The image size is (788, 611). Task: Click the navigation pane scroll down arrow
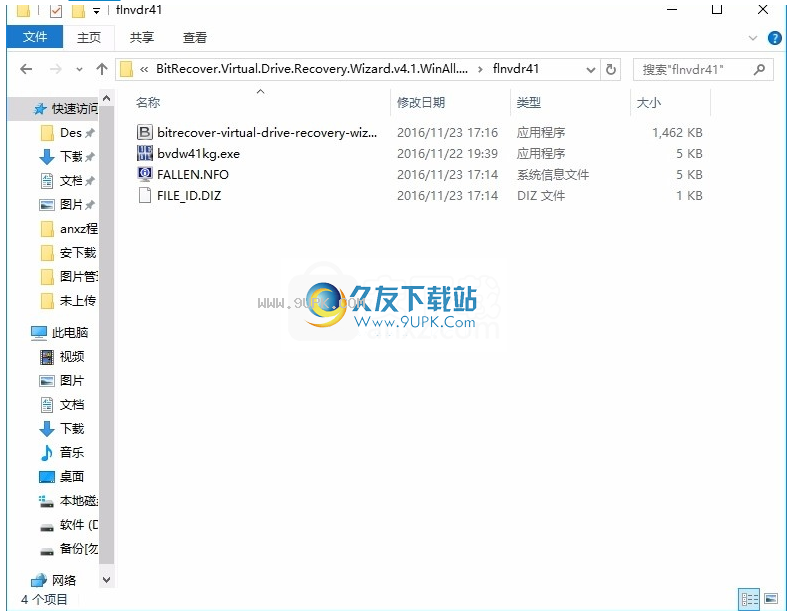107,580
